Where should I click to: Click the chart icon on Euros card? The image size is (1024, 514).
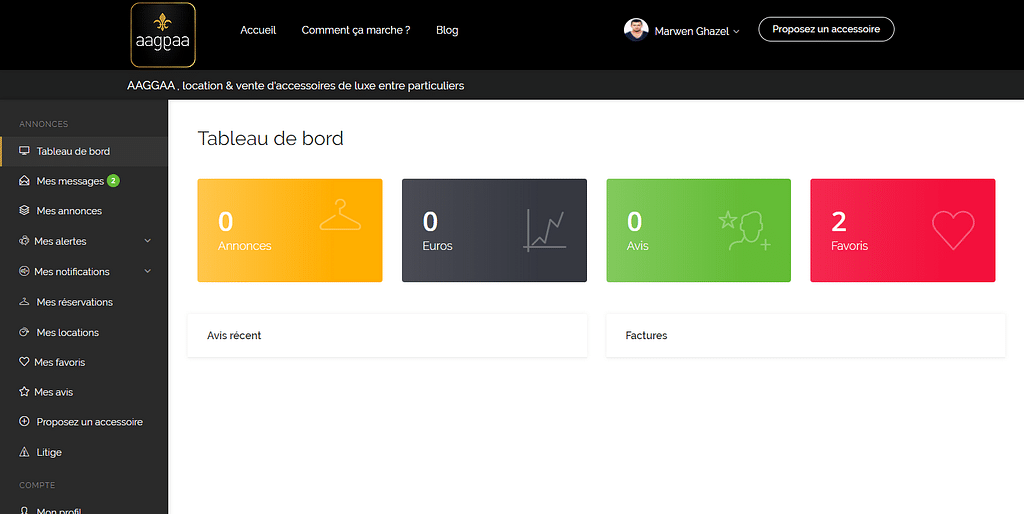(545, 230)
